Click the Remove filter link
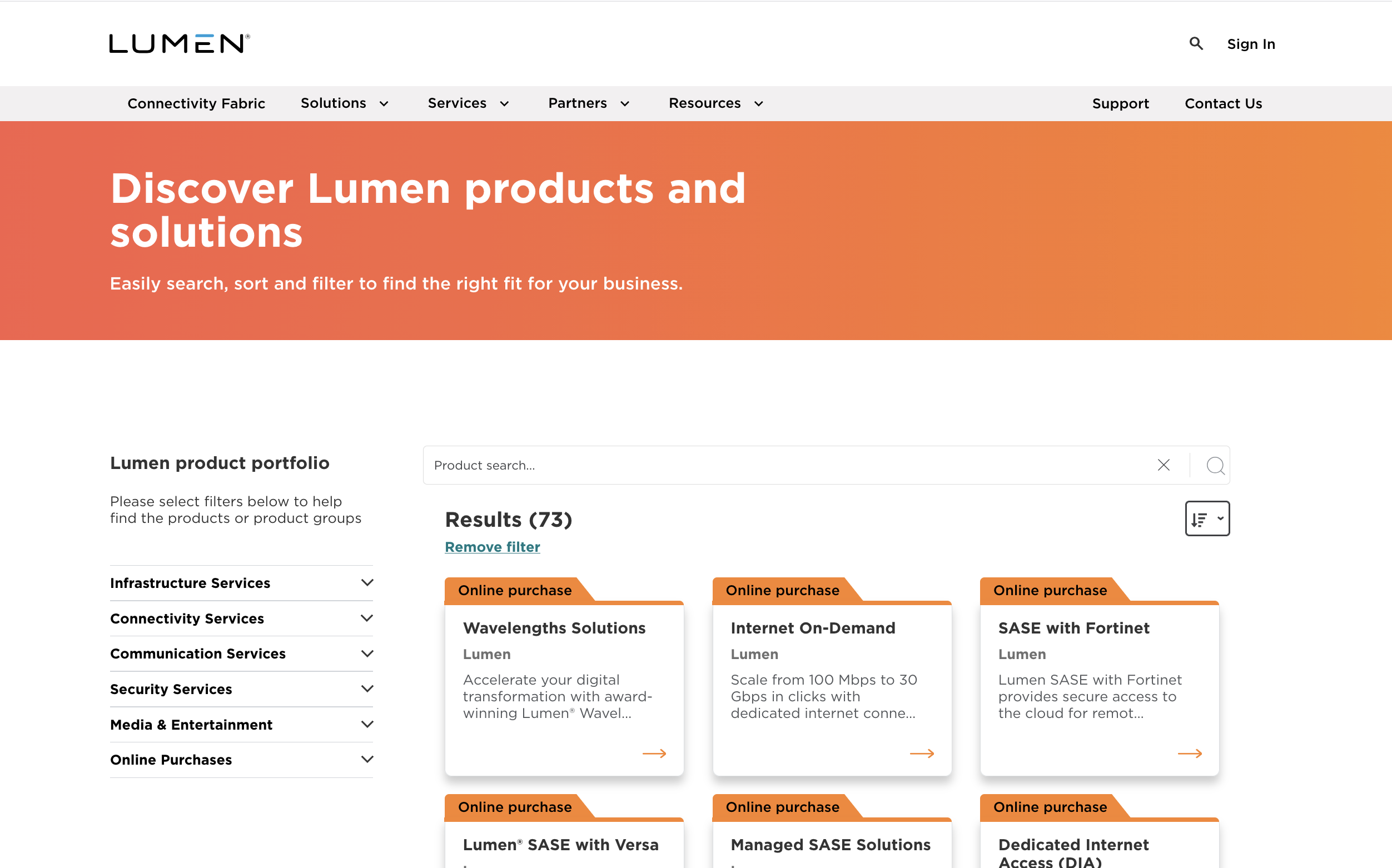The width and height of the screenshot is (1392, 868). click(x=492, y=547)
